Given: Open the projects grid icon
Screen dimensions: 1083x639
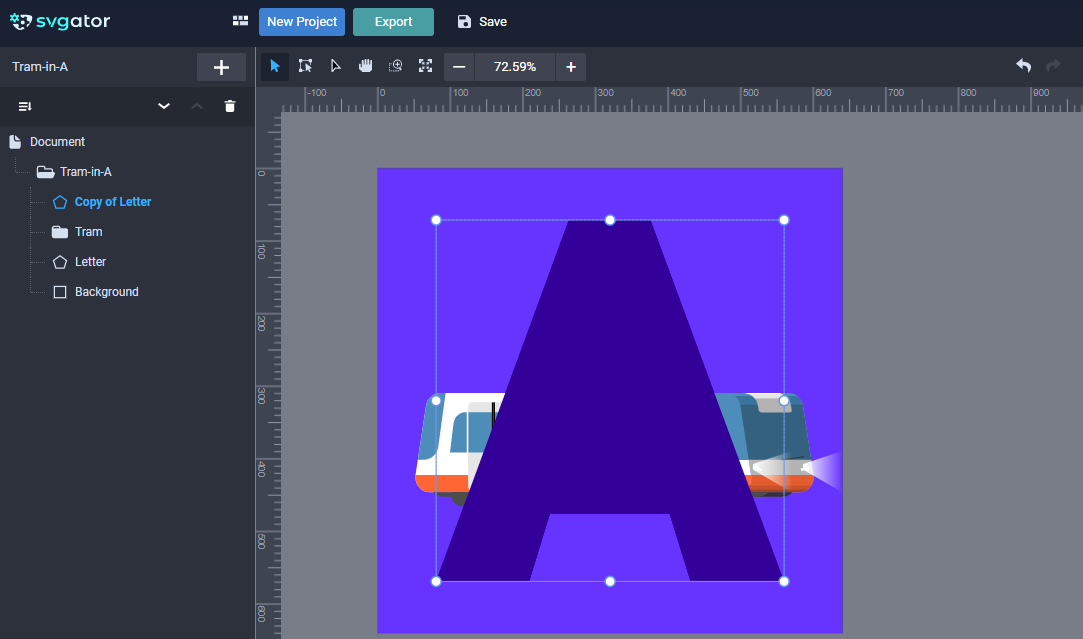Looking at the screenshot, I should (240, 21).
